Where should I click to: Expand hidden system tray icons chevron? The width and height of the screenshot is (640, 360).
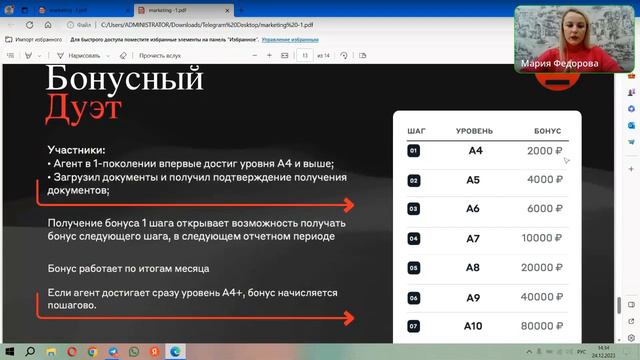(x=529, y=351)
